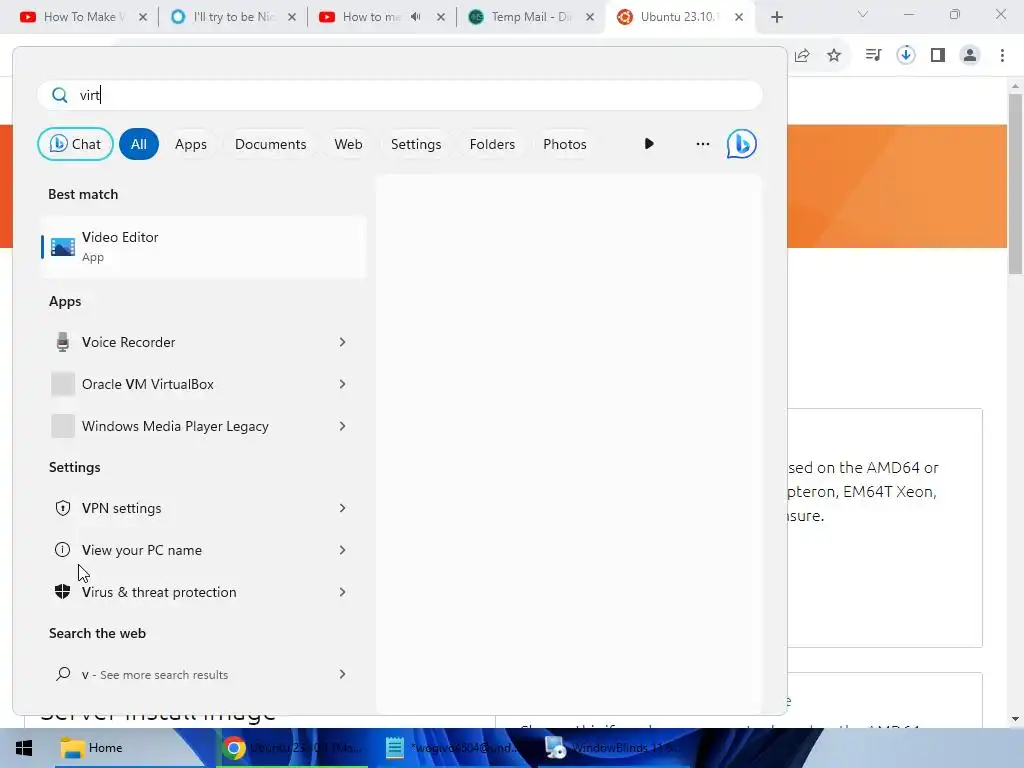Open the Notepad window in taskbar

click(452, 748)
